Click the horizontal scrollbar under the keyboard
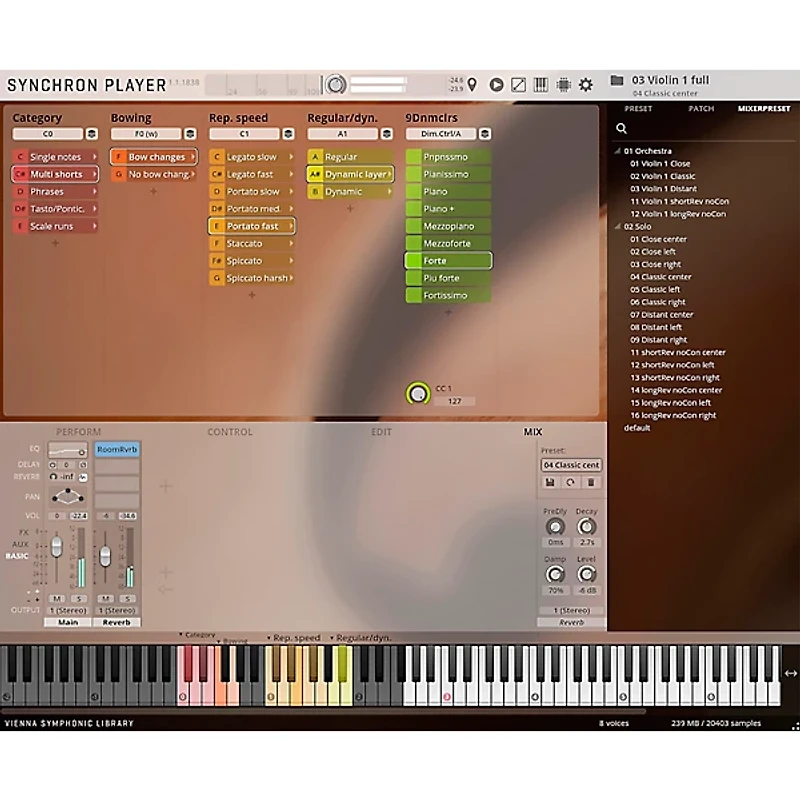The height and width of the screenshot is (800, 800). point(323,711)
